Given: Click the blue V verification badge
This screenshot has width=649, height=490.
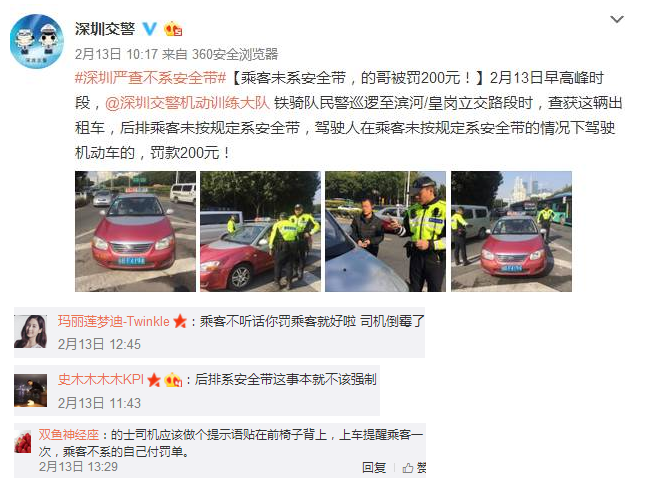Looking at the screenshot, I should (x=150, y=29).
